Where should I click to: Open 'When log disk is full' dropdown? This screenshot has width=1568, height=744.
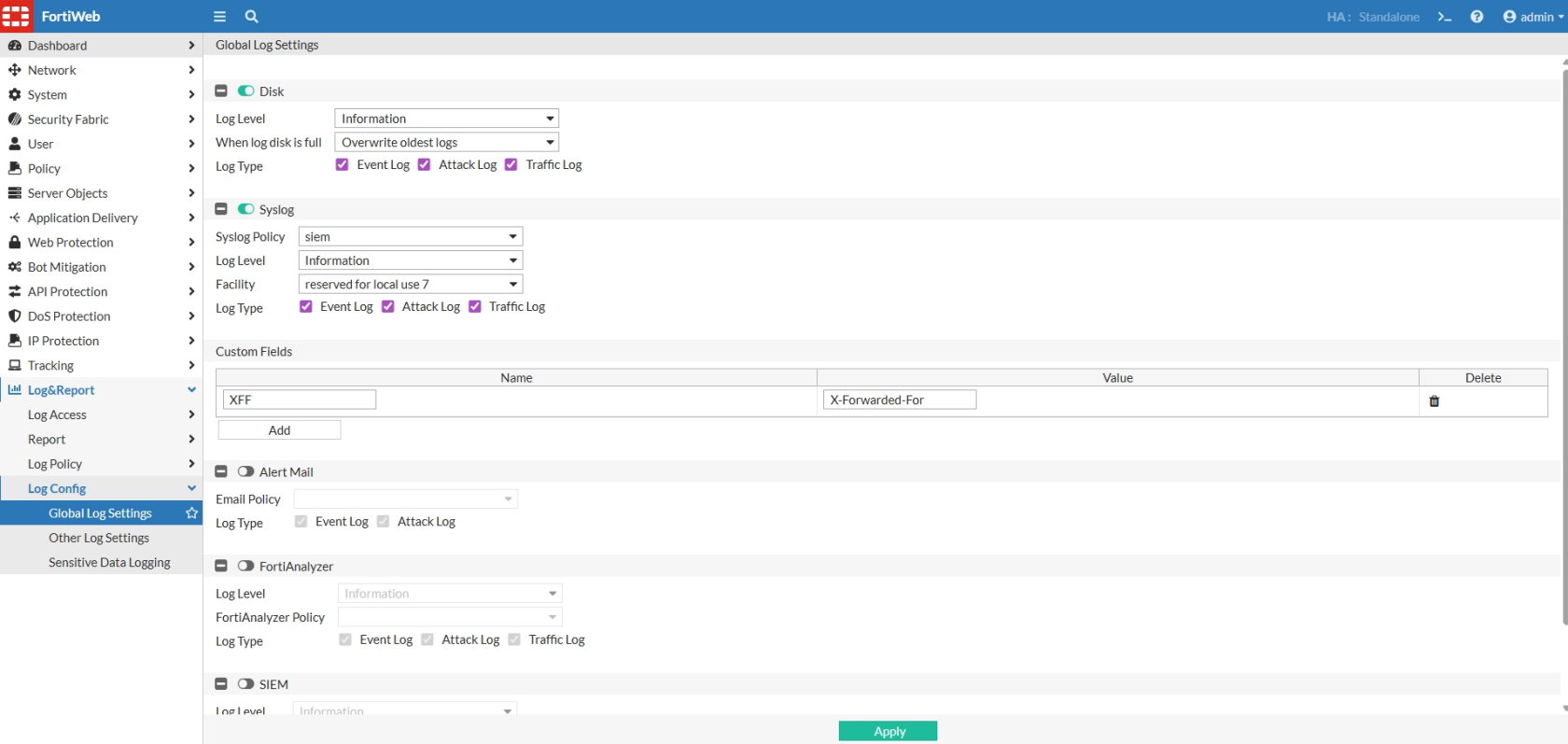click(x=447, y=142)
